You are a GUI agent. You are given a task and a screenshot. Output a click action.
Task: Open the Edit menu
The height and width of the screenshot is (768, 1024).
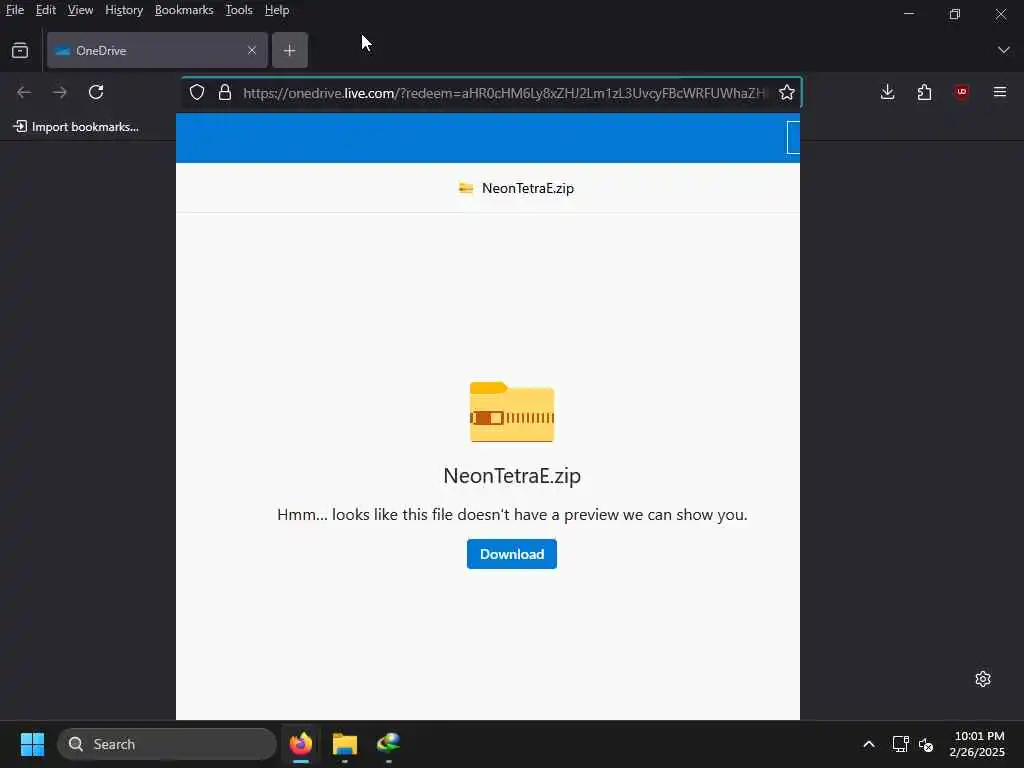(46, 10)
